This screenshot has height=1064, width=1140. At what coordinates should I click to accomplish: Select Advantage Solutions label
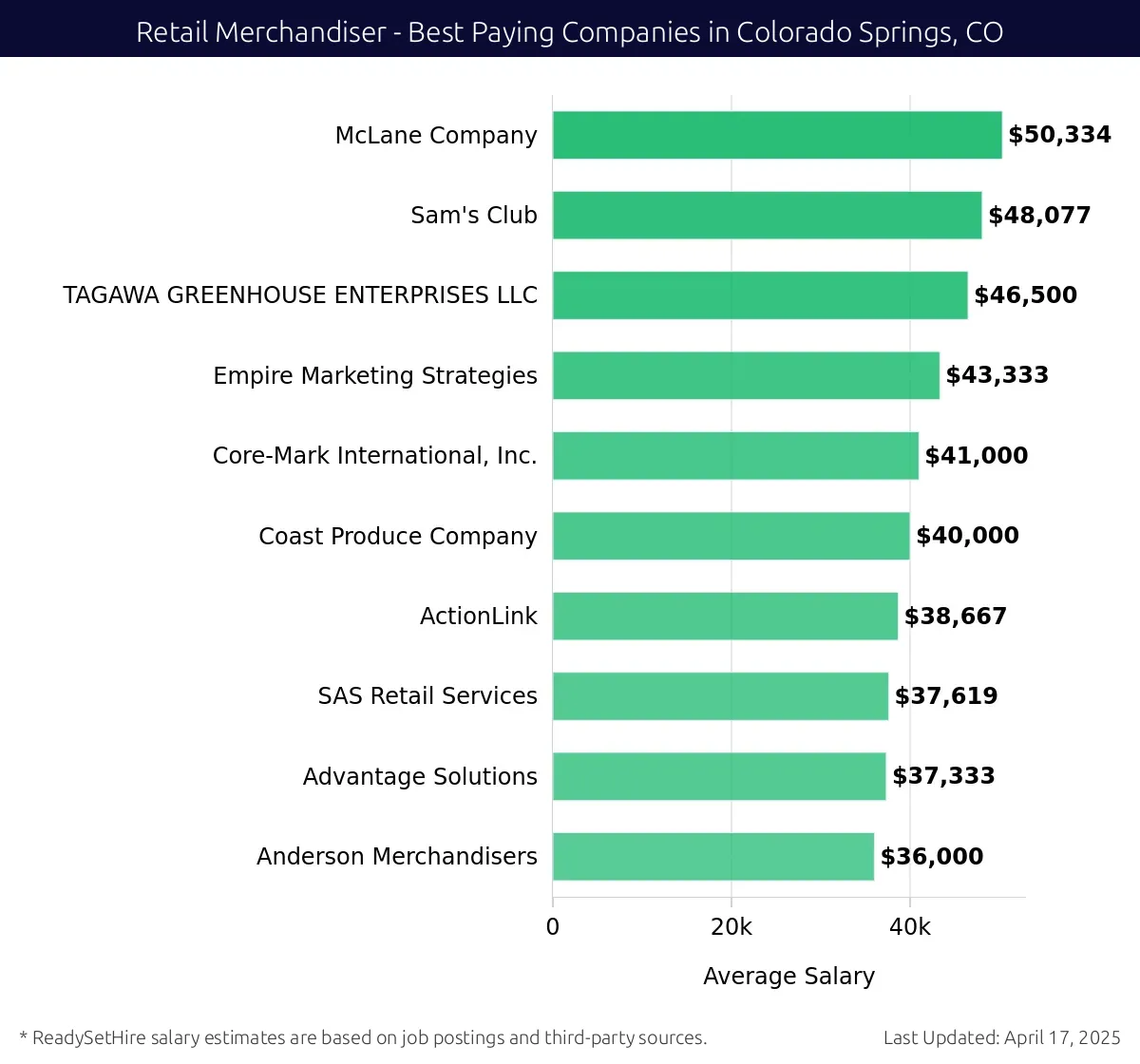pyautogui.click(x=420, y=777)
